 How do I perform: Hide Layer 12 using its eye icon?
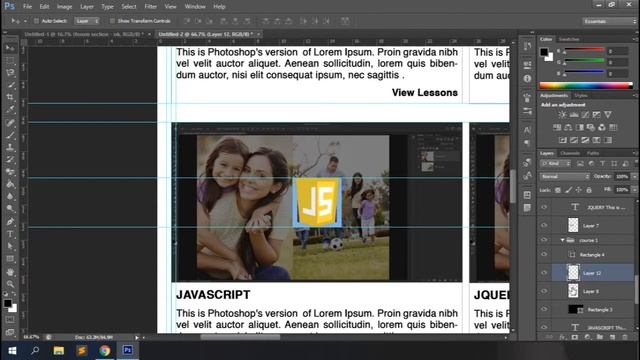pos(544,273)
